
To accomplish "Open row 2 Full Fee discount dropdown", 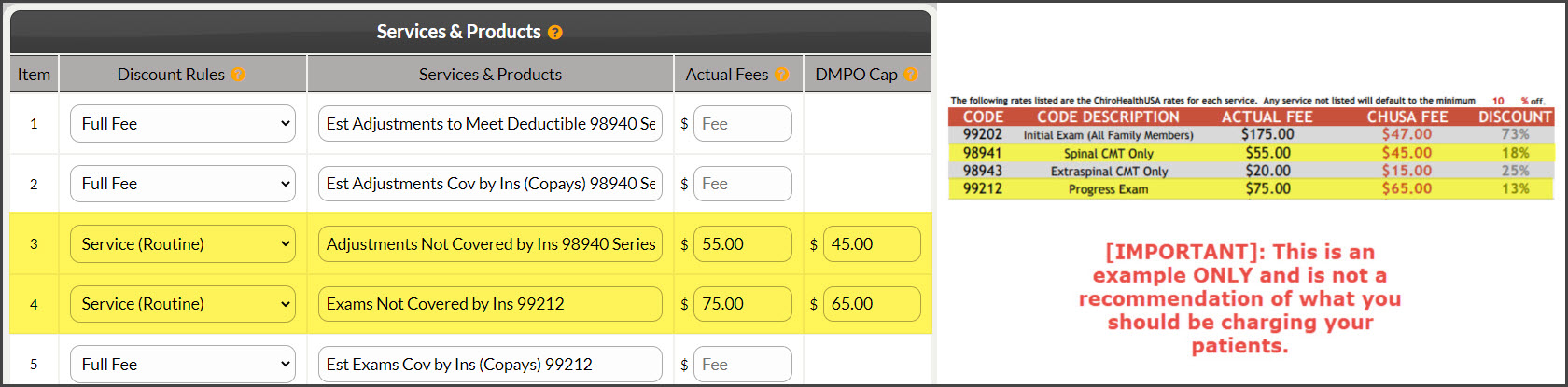I will pyautogui.click(x=183, y=184).
